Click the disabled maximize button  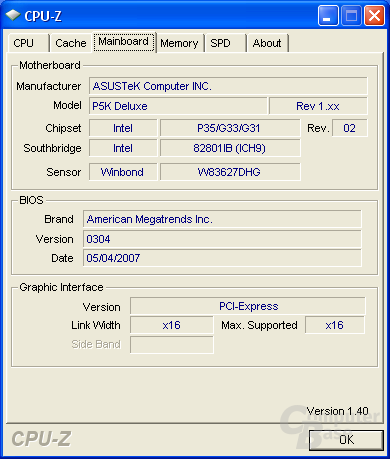point(351,16)
